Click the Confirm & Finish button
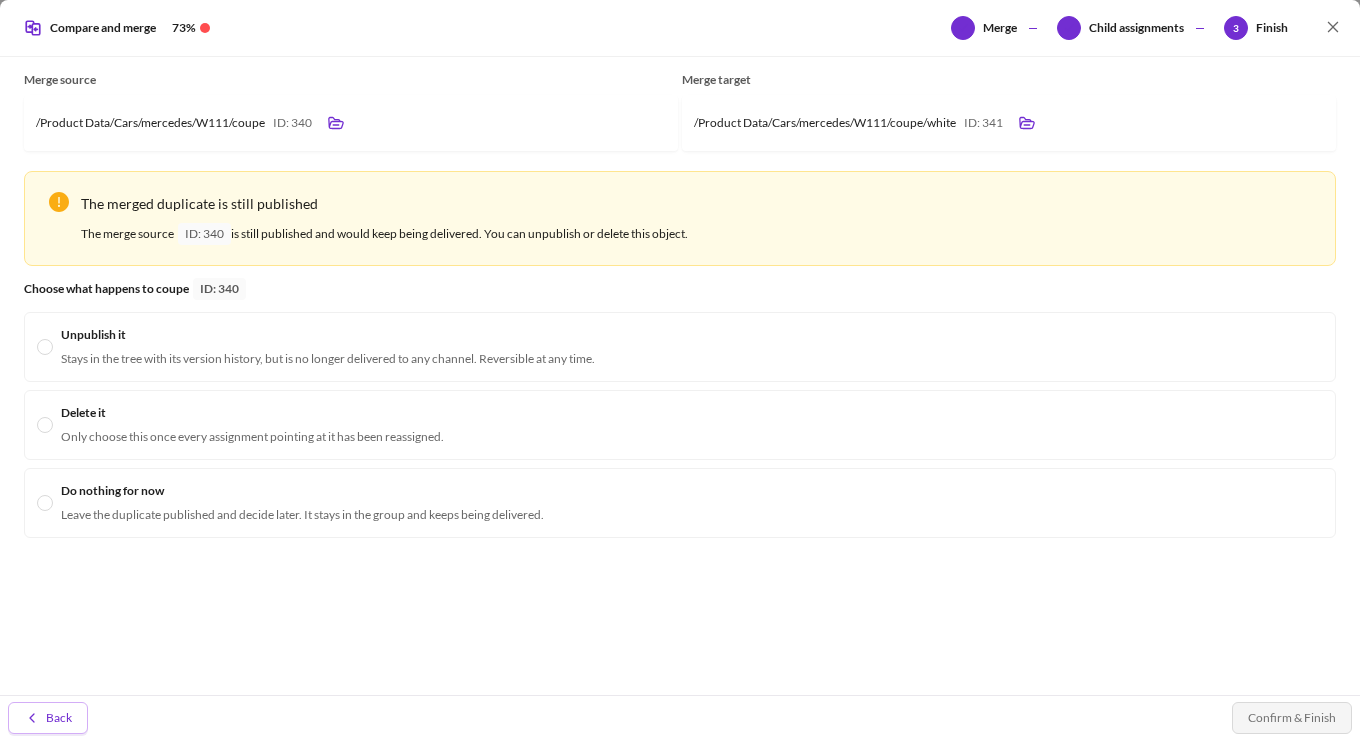The height and width of the screenshot is (739, 1360). tap(1292, 718)
